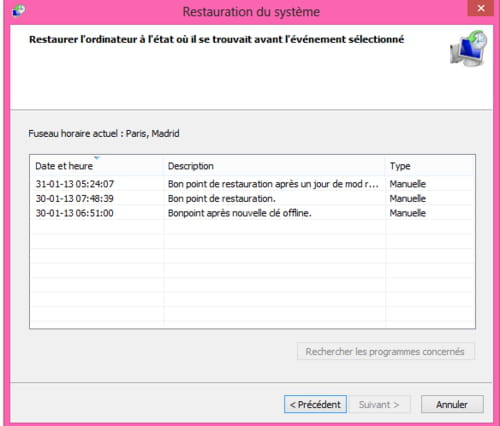This screenshot has height=426, width=500.
Task: Click Manuelle type in the first row
Action: (408, 184)
